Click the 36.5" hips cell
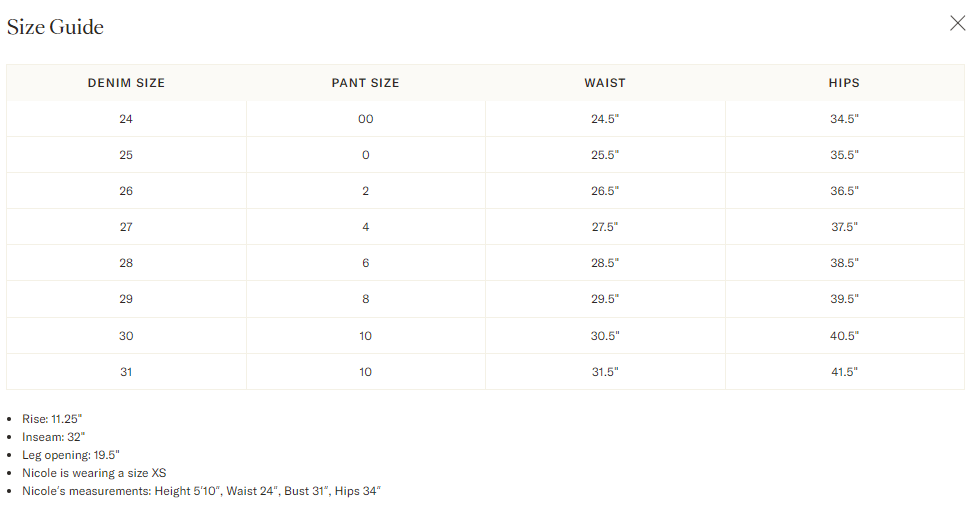The height and width of the screenshot is (522, 972). (844, 191)
